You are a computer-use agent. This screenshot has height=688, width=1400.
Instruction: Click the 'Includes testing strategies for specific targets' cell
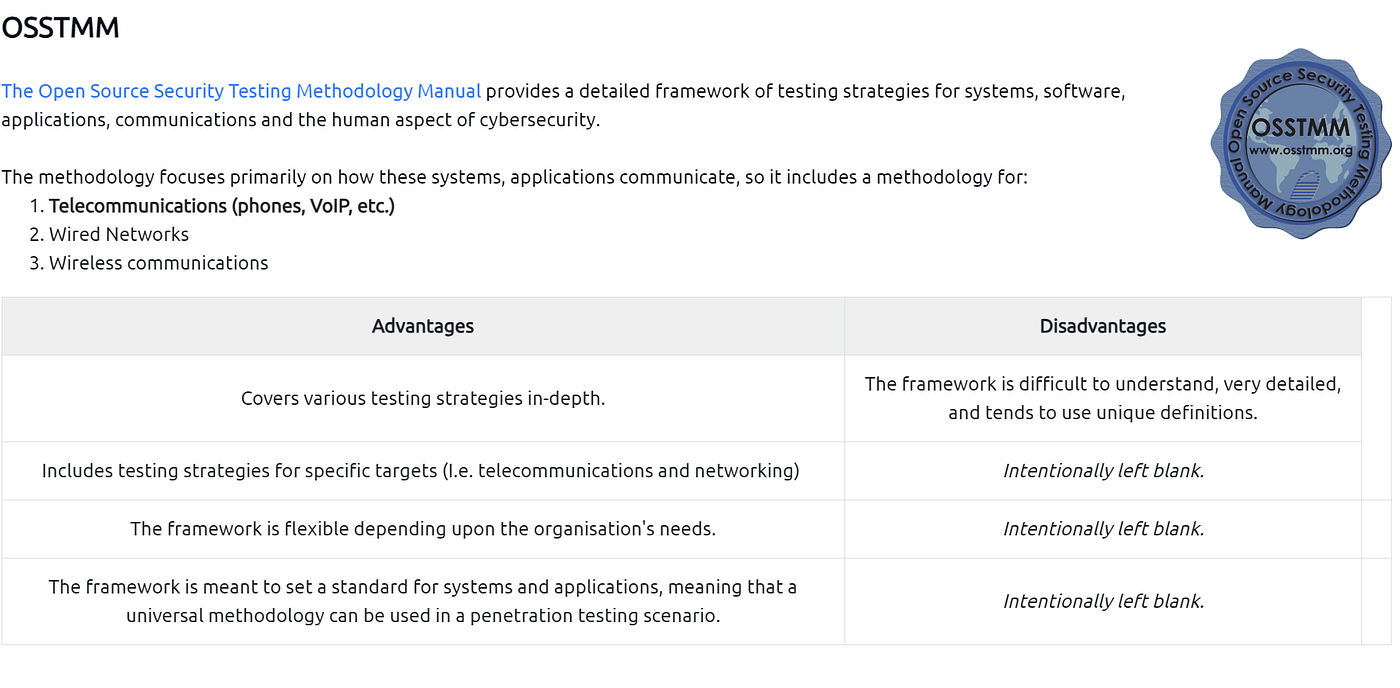[x=421, y=471]
